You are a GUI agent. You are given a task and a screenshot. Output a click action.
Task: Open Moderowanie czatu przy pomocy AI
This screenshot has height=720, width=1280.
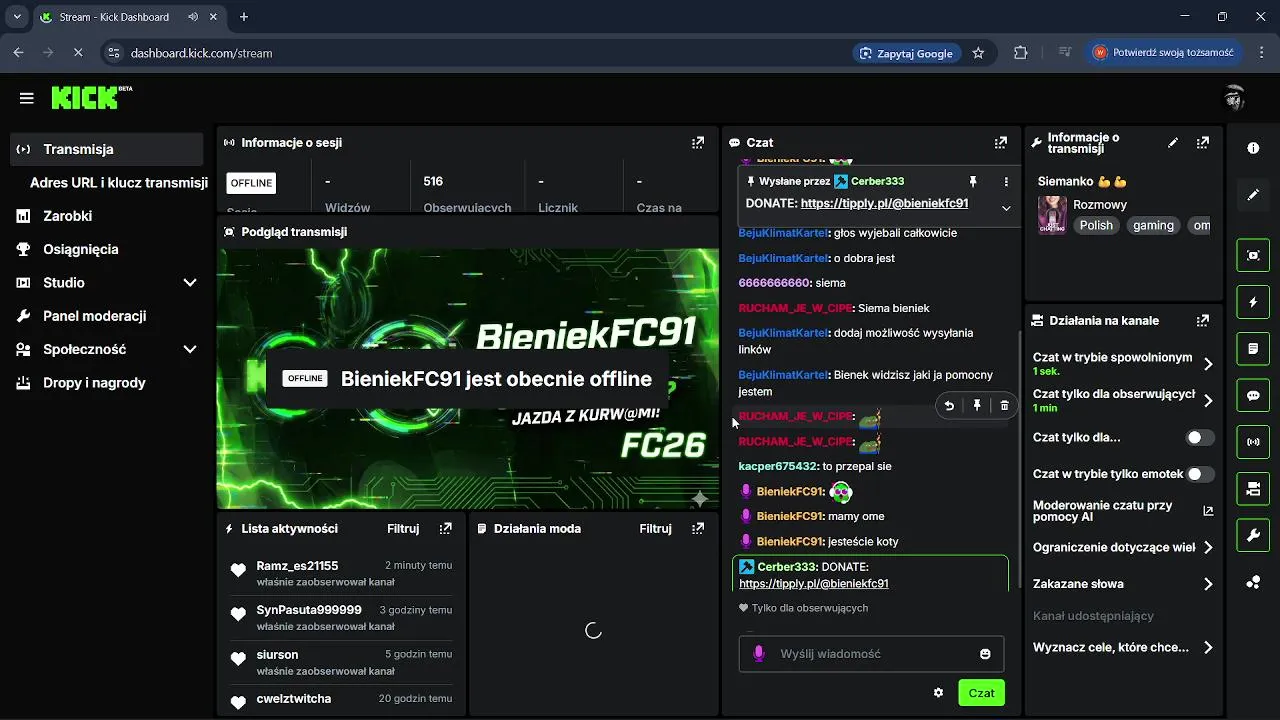click(1123, 512)
